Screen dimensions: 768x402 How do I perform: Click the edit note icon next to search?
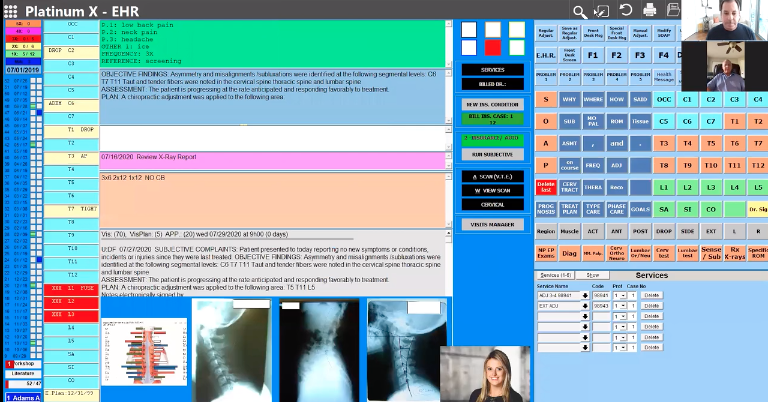coord(601,11)
